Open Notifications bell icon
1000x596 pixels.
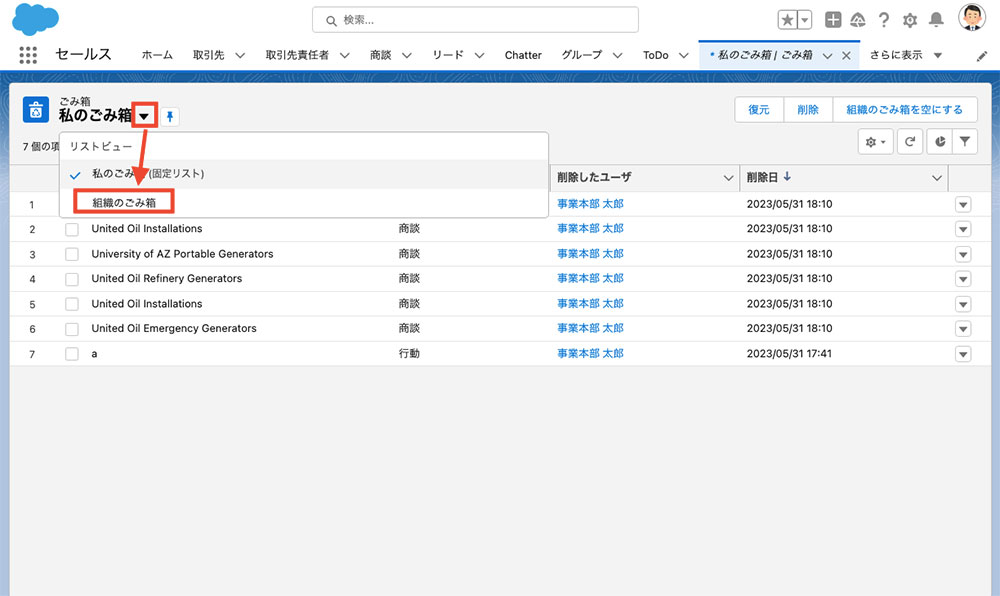point(936,20)
